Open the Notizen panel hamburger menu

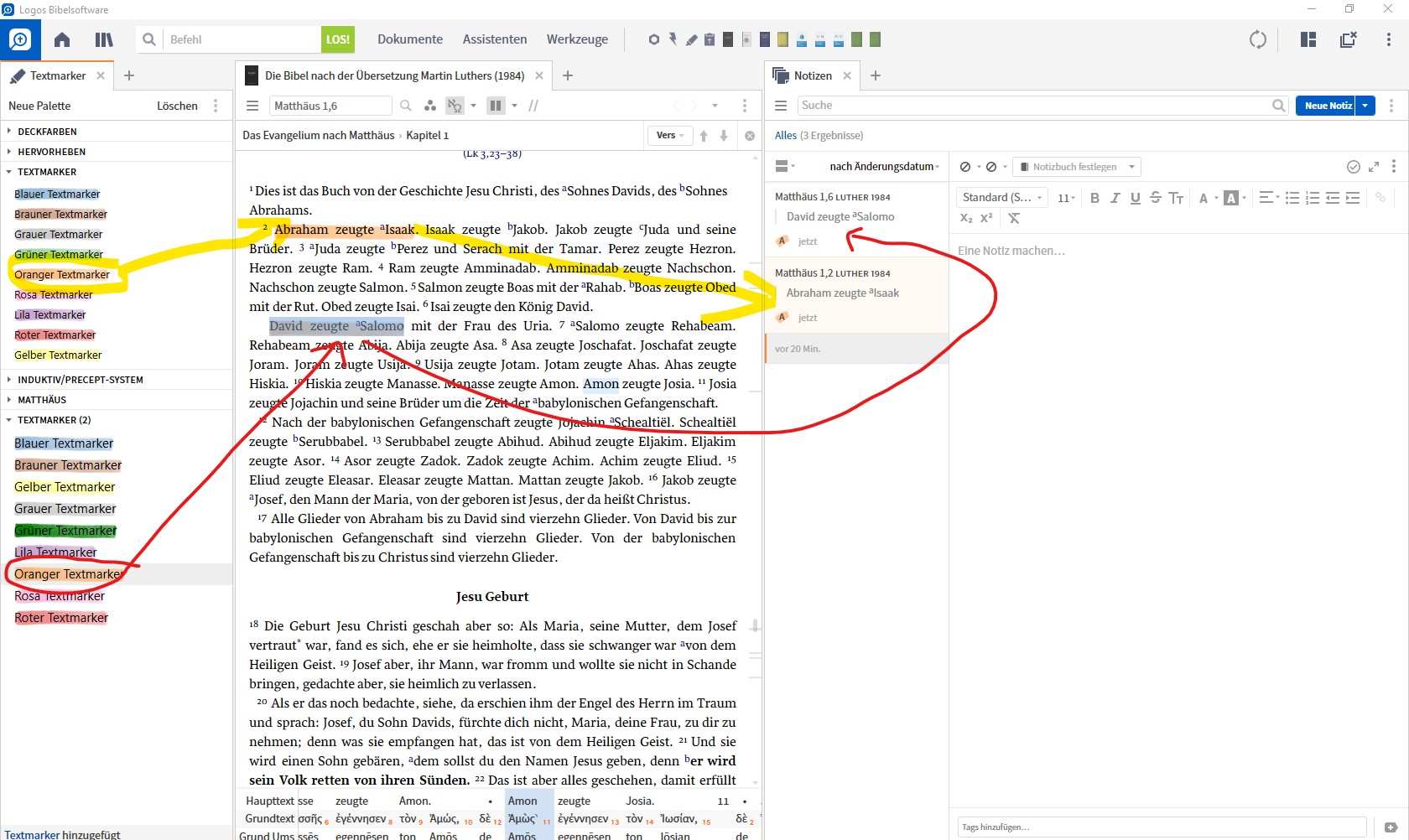point(781,106)
